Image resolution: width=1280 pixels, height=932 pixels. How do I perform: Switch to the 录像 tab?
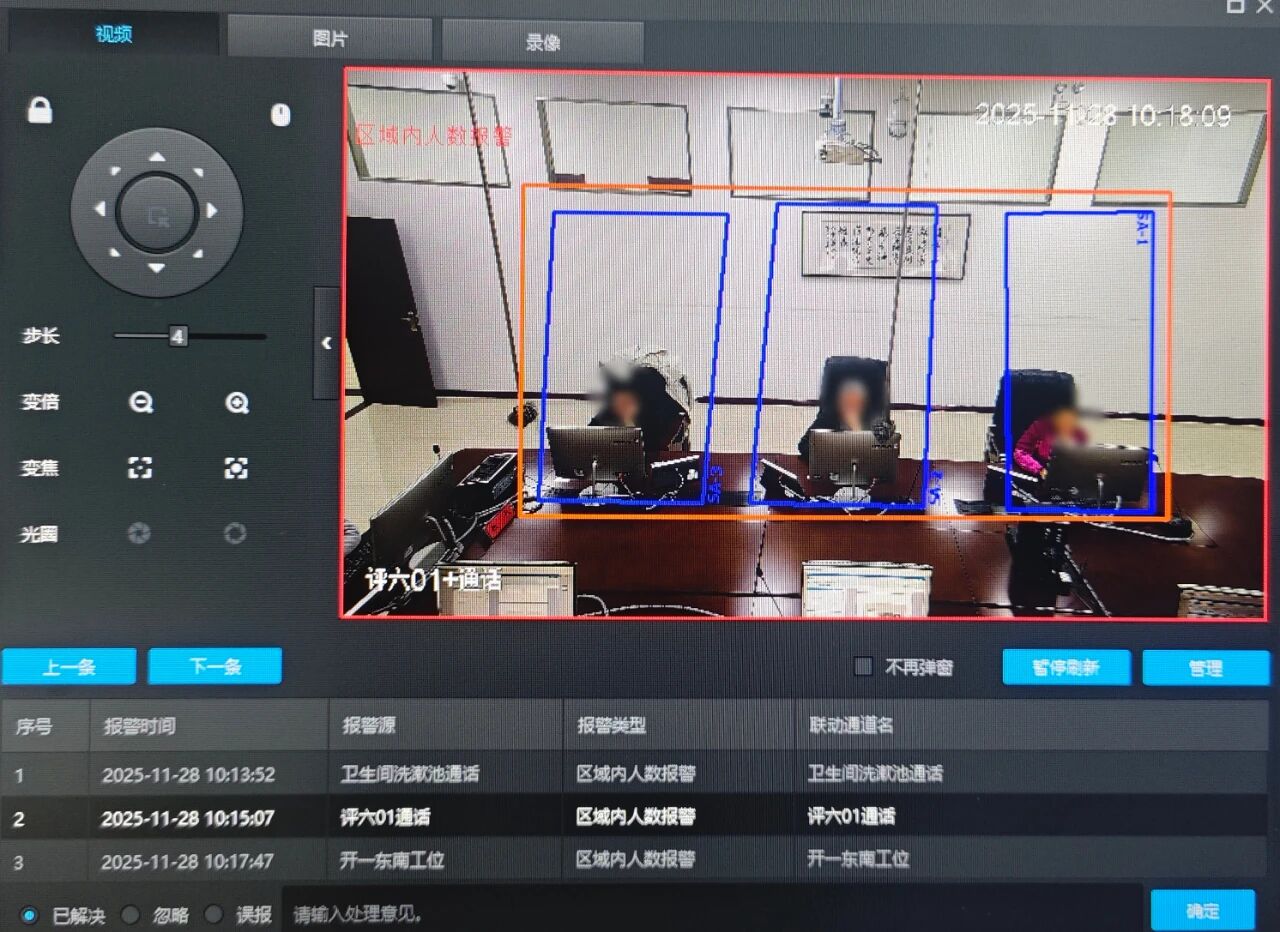[543, 42]
